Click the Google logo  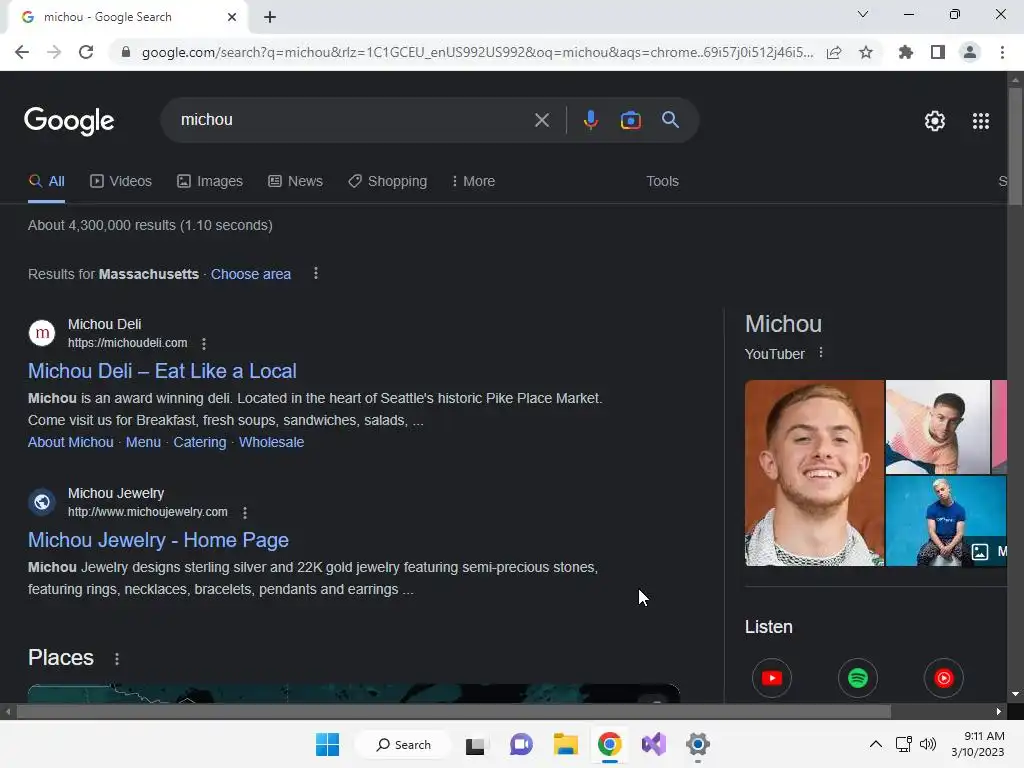coord(69,121)
